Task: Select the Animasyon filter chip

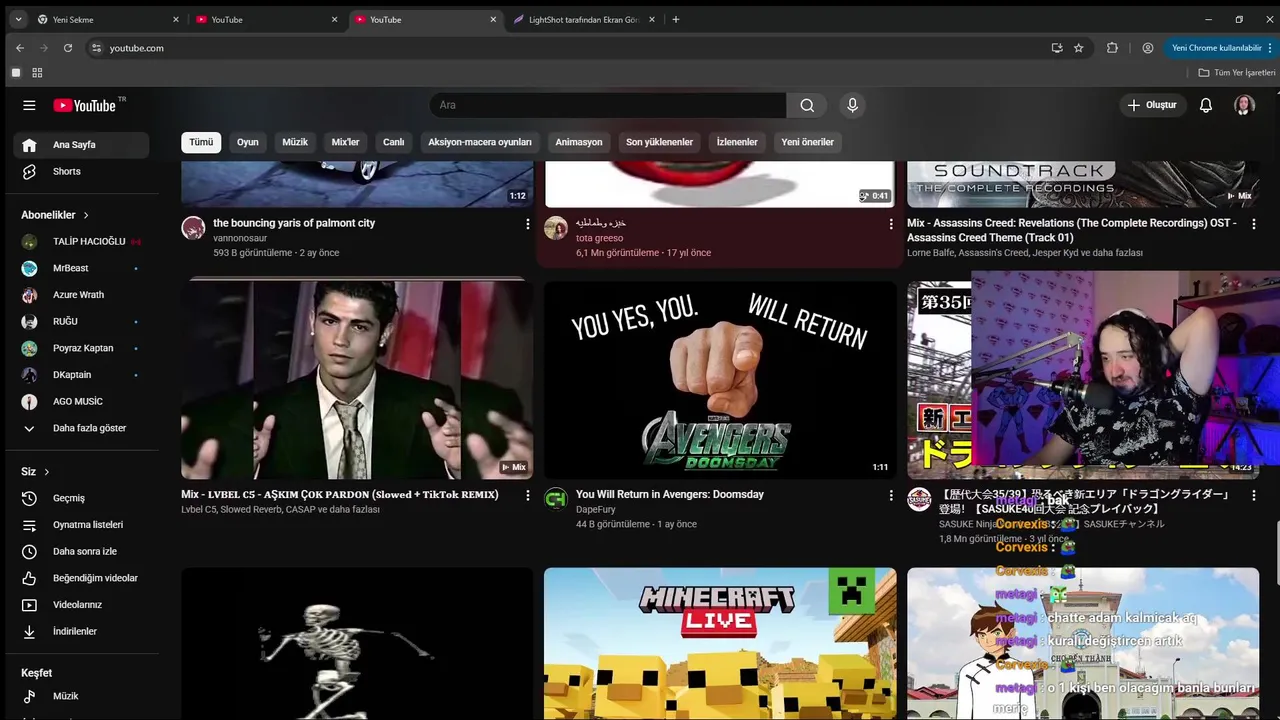Action: click(x=579, y=142)
